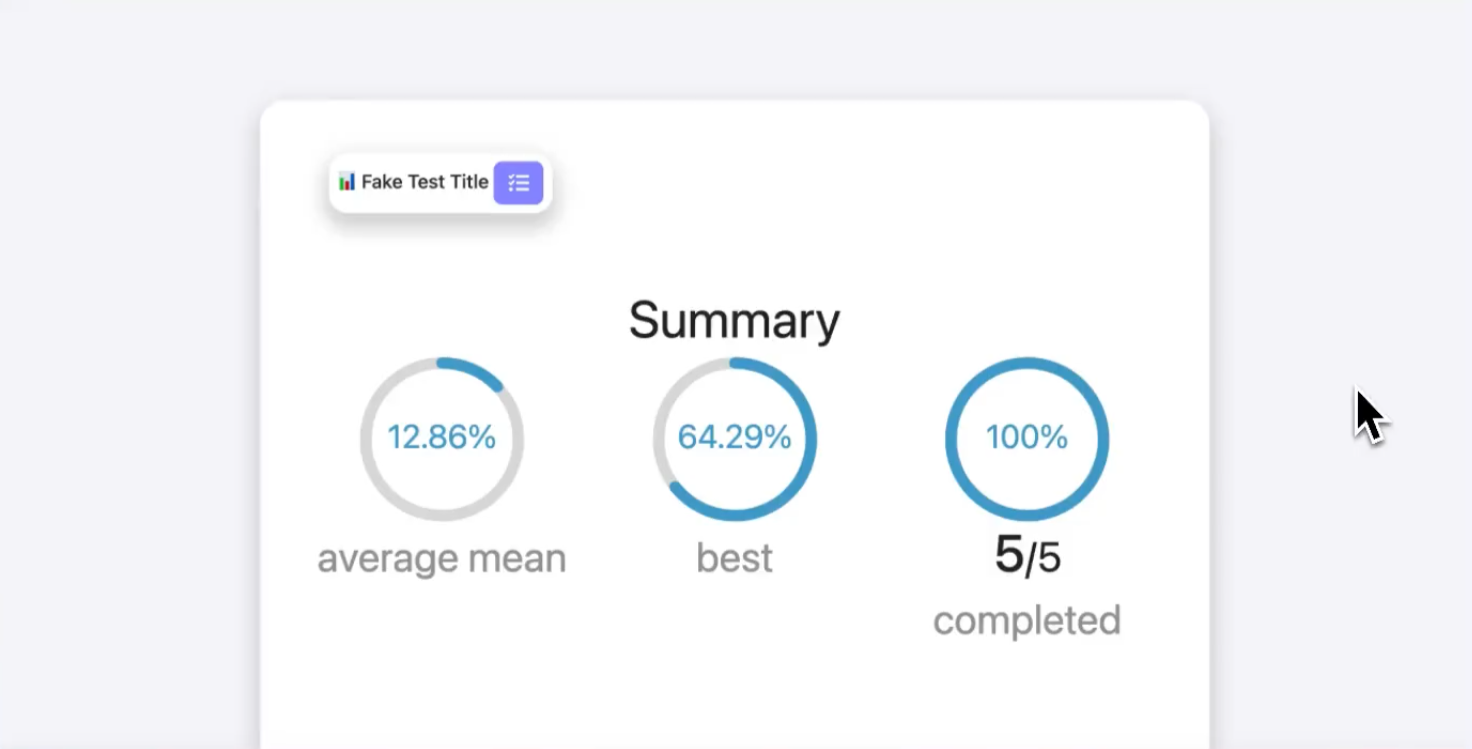Screen dimensions: 1472x749
Task: Click the /5 total count text
Action: [x=1044, y=558]
